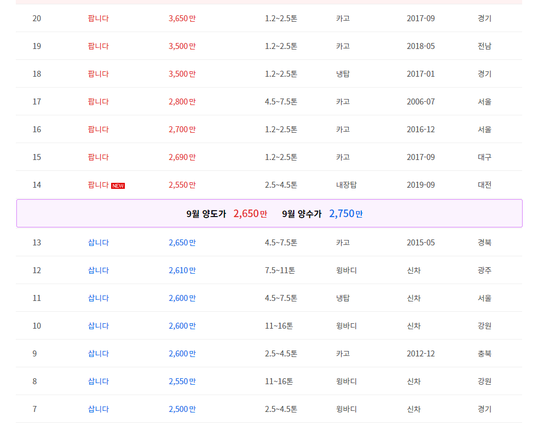This screenshot has height=425, width=533.
Task: Click the 신차 label in row 8
Action: pyautogui.click(x=414, y=381)
